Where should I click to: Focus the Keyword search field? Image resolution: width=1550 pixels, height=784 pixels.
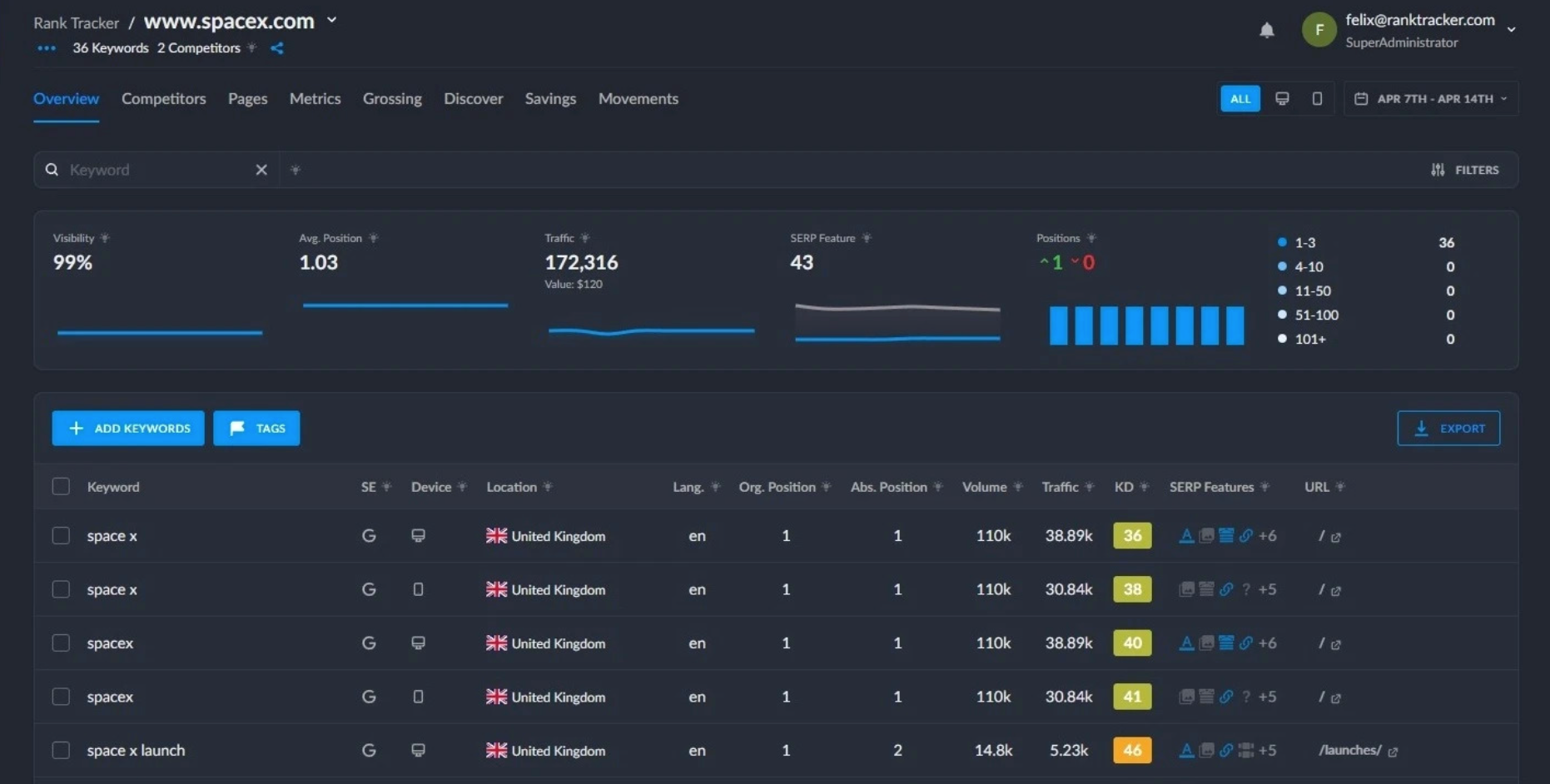pos(158,170)
